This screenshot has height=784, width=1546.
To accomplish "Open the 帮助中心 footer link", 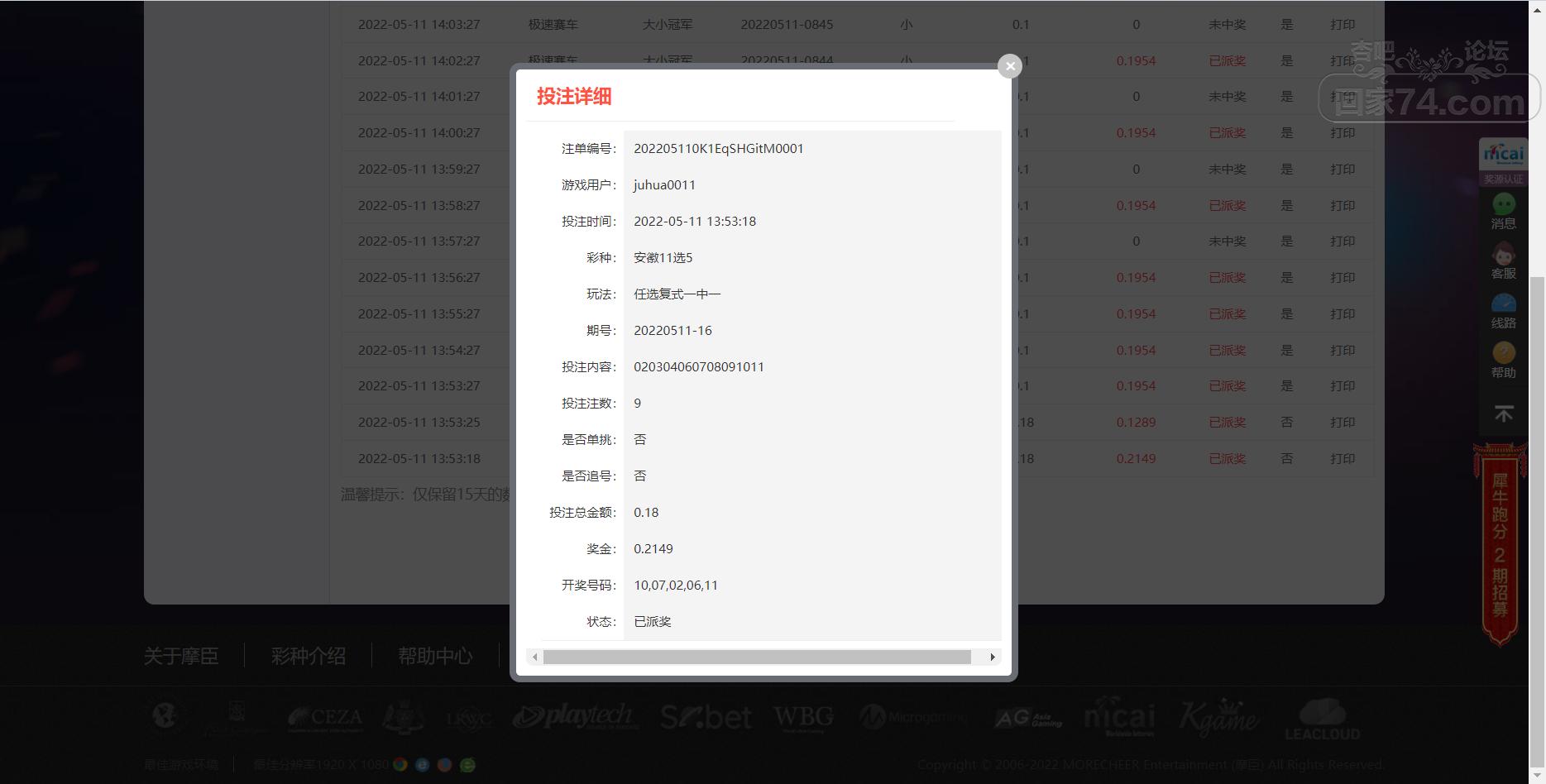I will point(435,656).
